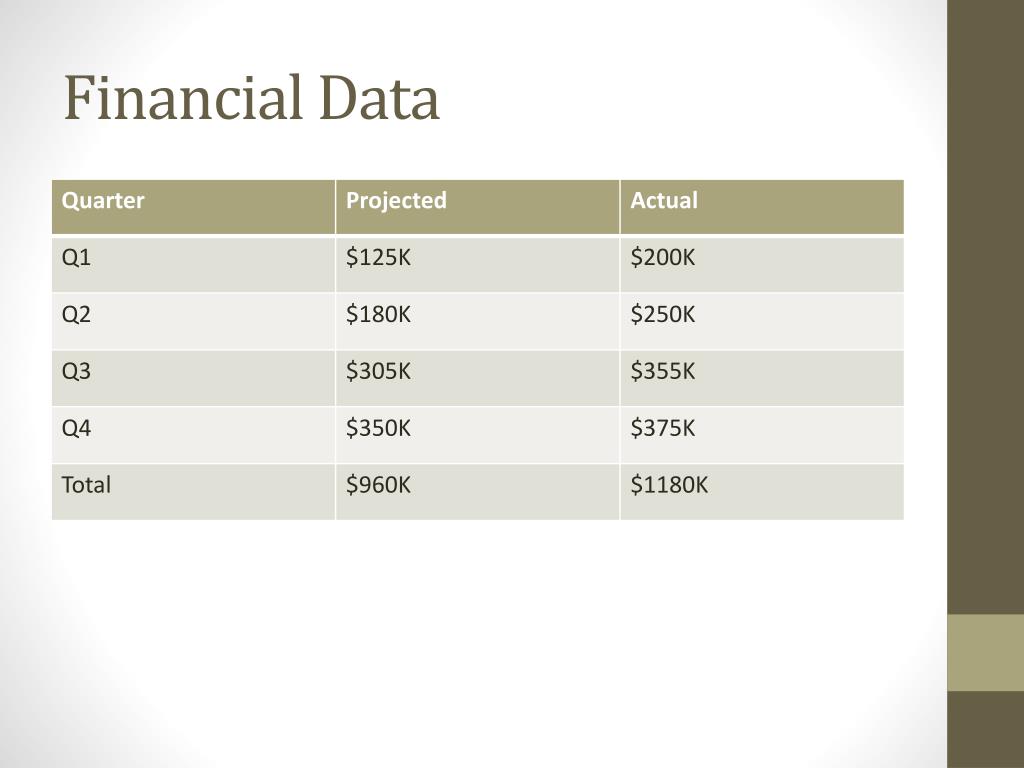
Task: Select the $305K projected cell
Action: tap(477, 378)
